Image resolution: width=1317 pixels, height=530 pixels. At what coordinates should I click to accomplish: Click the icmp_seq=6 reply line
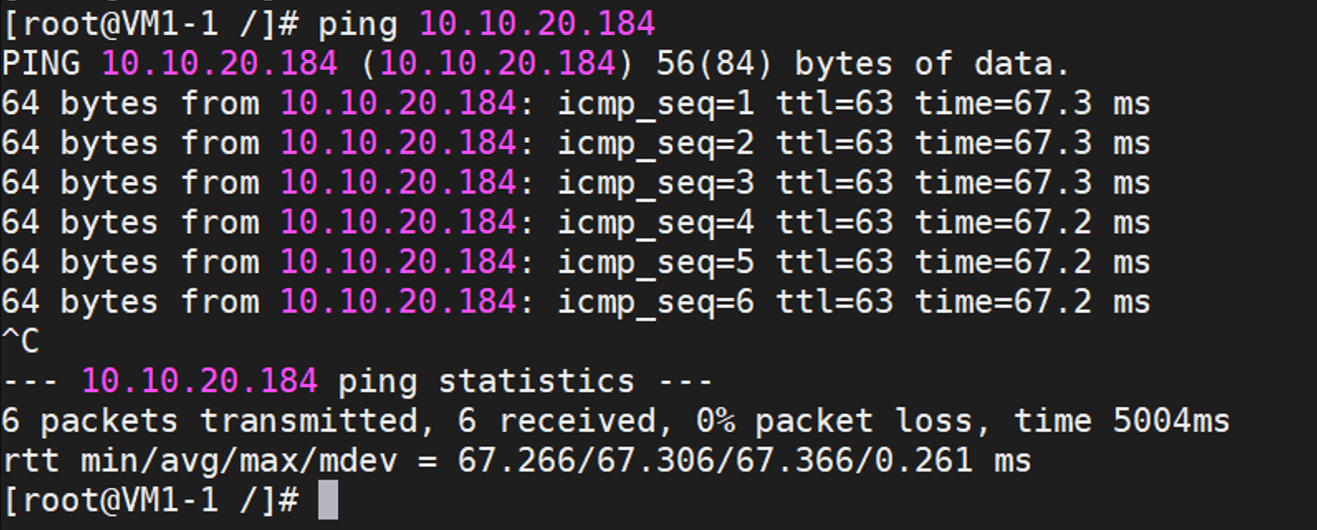click(x=576, y=301)
